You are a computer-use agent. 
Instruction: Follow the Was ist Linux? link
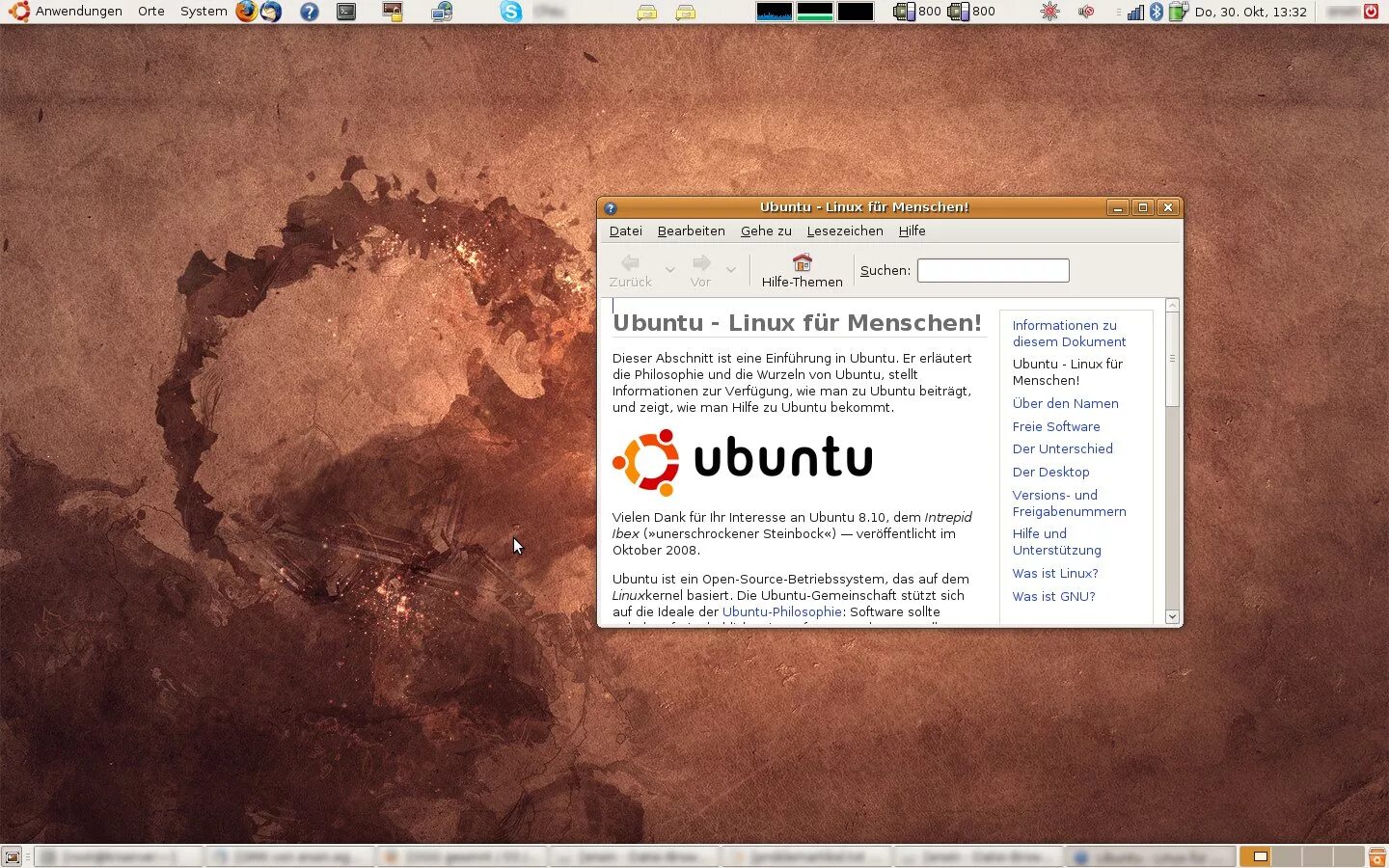(x=1054, y=574)
